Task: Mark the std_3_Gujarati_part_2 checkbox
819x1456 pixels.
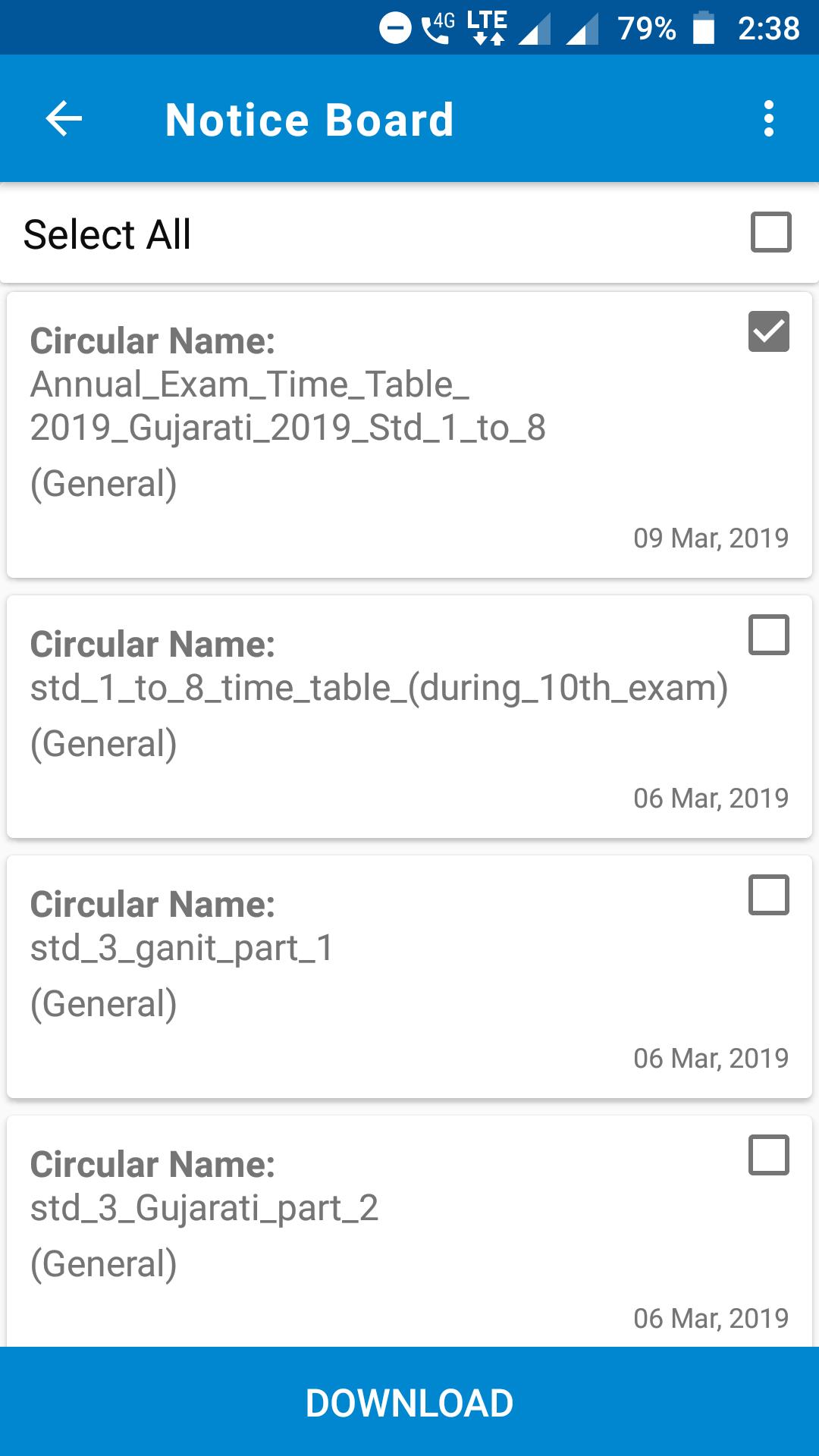Action: (x=768, y=1155)
